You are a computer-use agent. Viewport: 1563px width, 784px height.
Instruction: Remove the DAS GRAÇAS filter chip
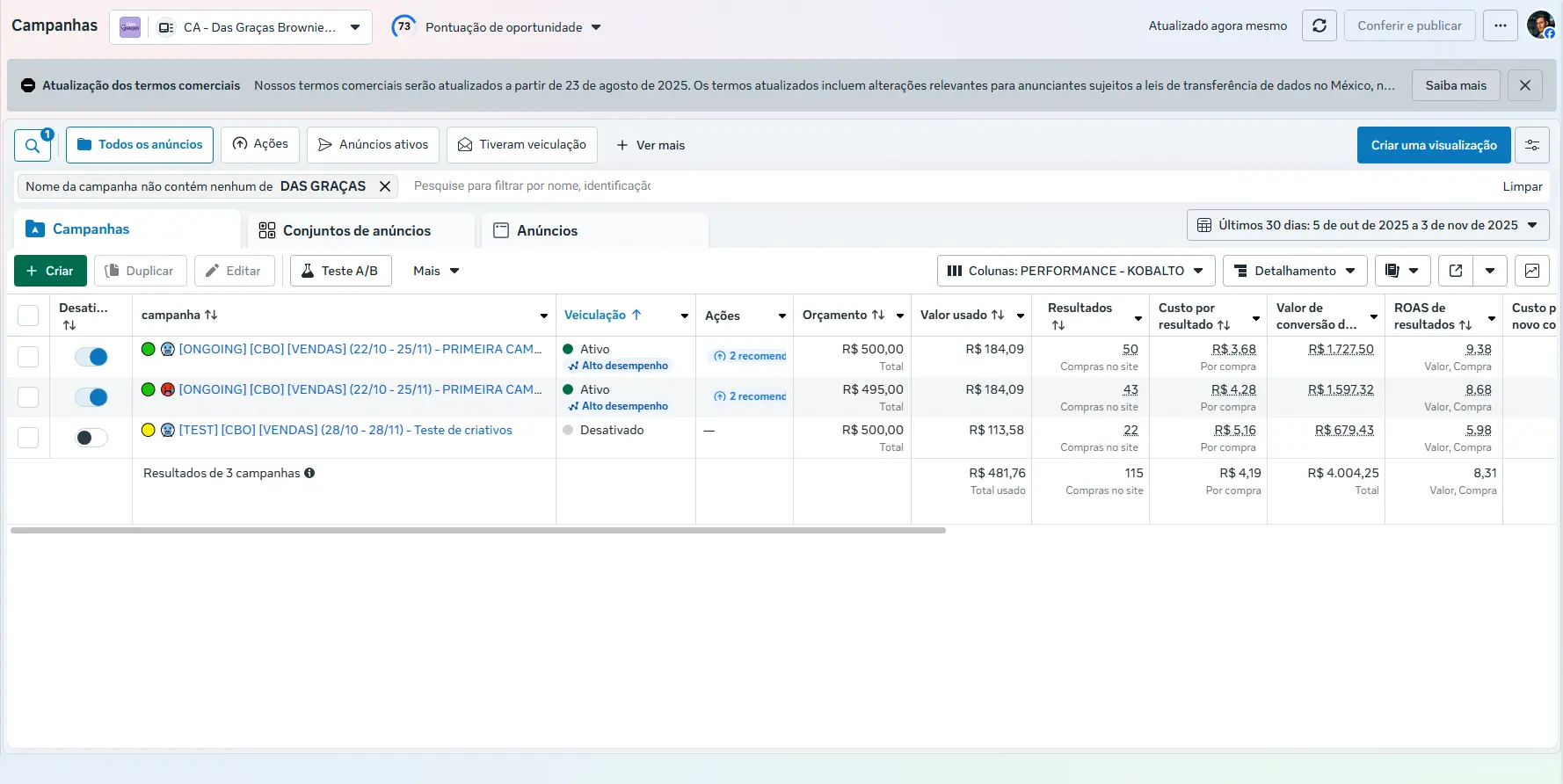(x=384, y=186)
